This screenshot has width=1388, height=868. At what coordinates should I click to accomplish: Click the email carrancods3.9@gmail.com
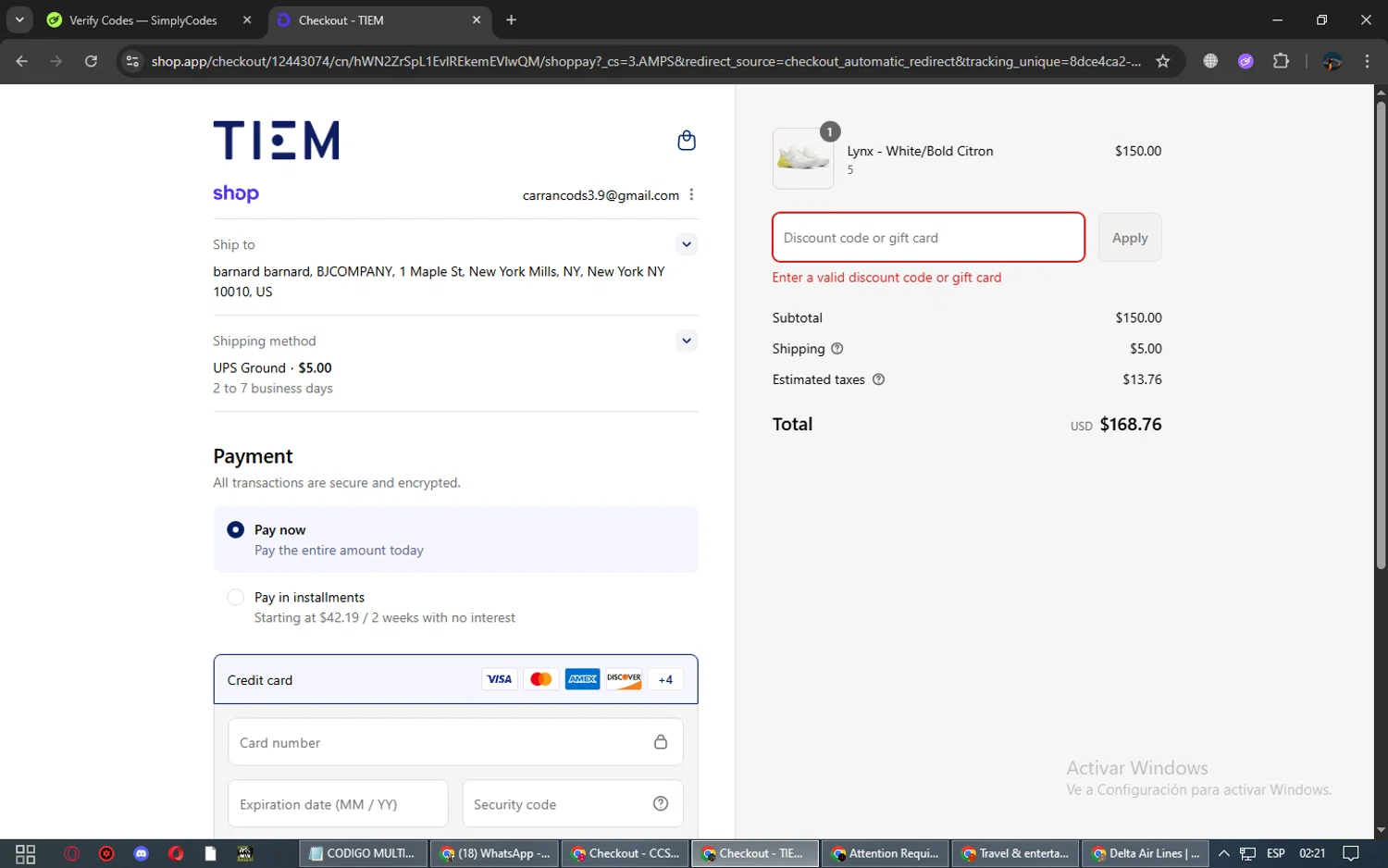601,195
